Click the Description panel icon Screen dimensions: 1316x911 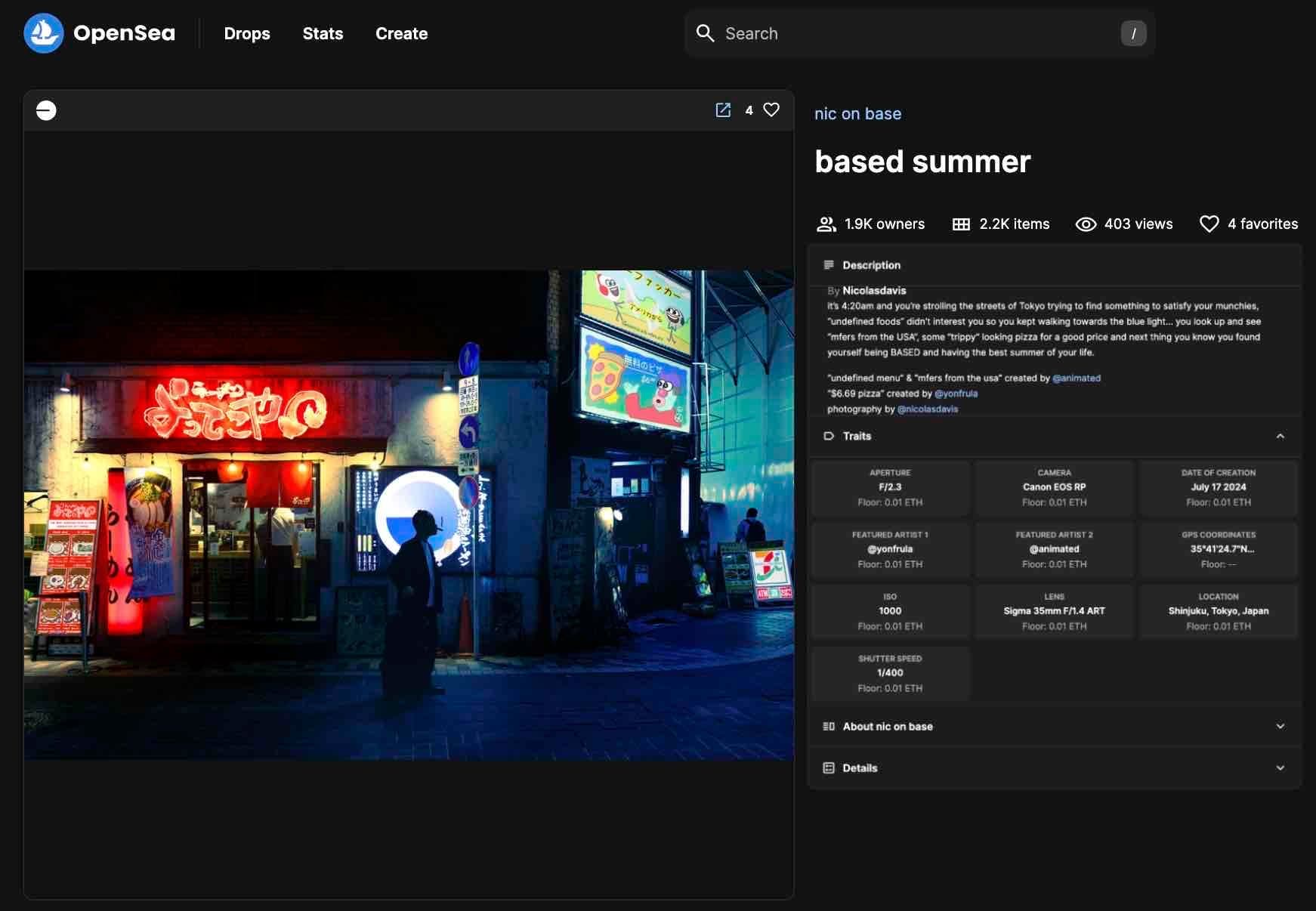[x=829, y=265]
